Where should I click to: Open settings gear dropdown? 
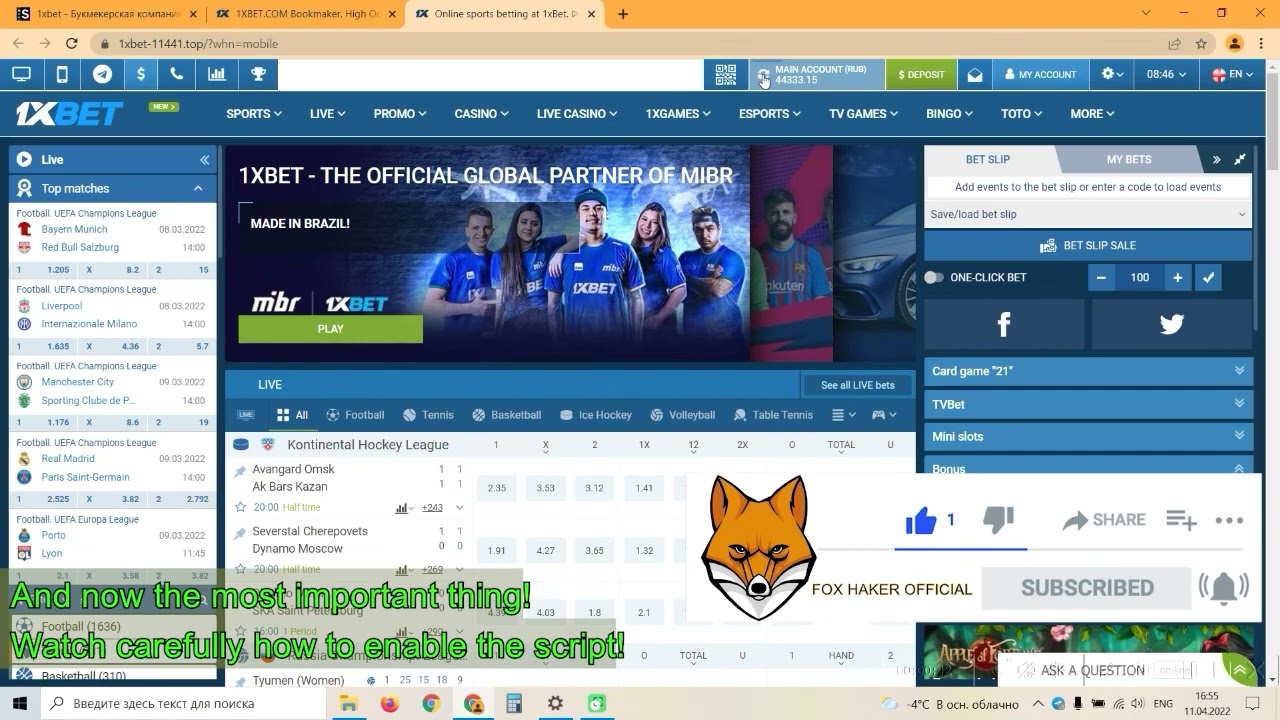(1113, 75)
